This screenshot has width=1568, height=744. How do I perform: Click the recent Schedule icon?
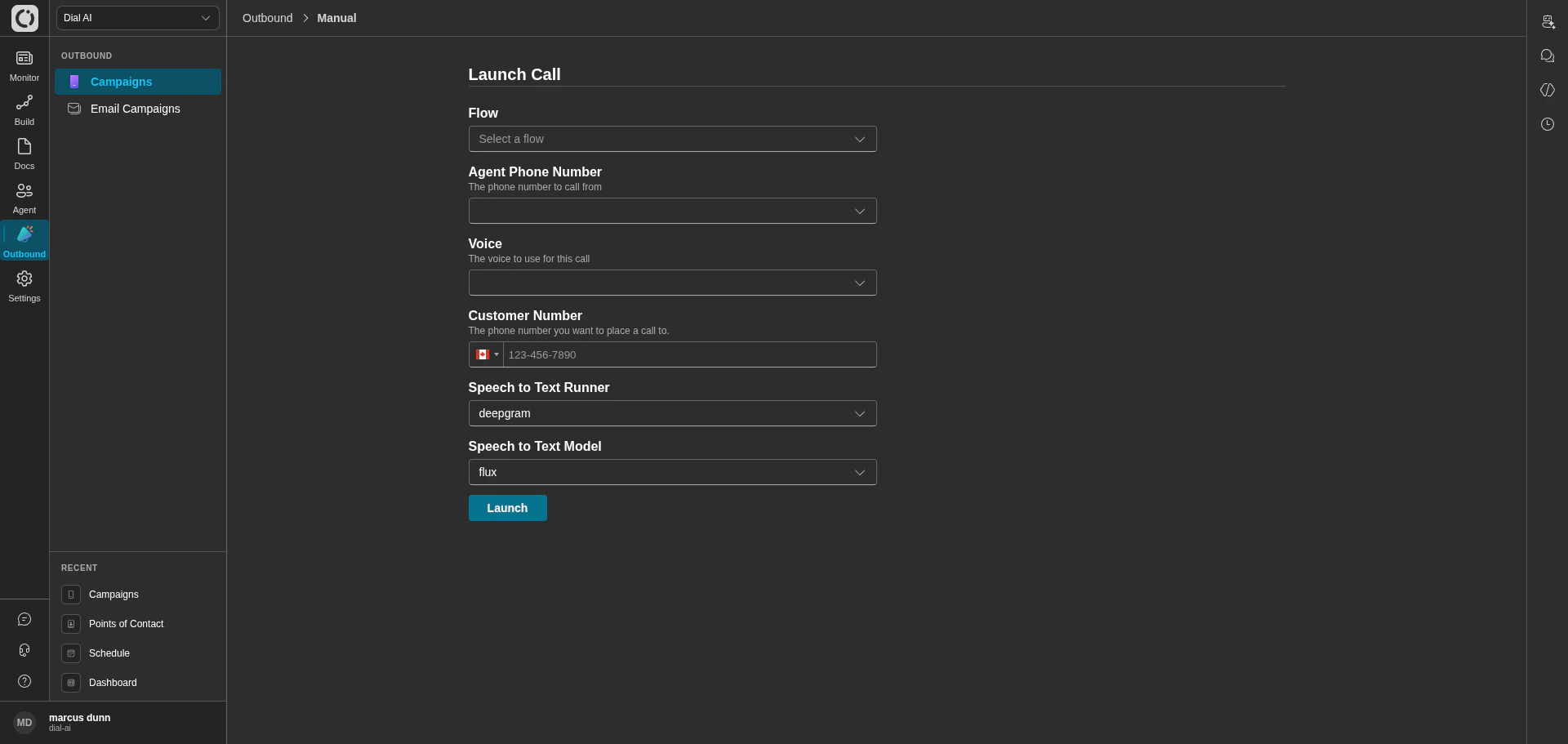(x=71, y=653)
